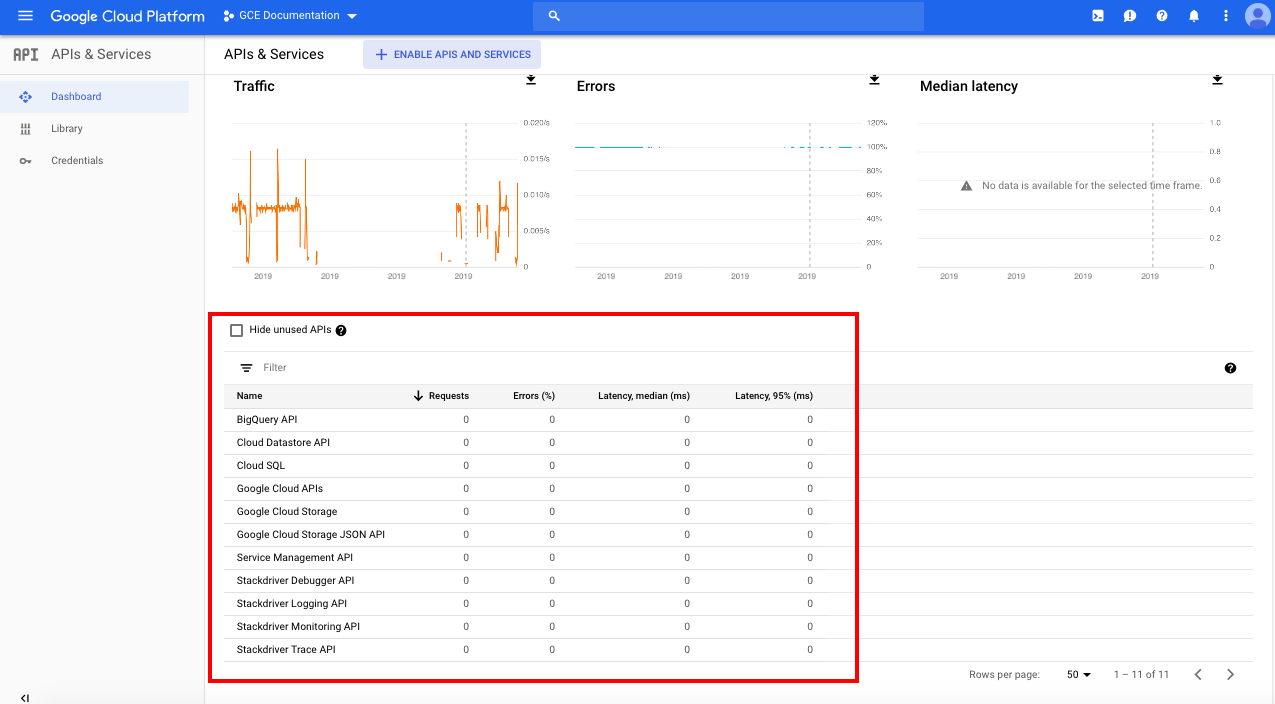
Task: Open Stackdriver Logging API row
Action: [x=738, y=604]
